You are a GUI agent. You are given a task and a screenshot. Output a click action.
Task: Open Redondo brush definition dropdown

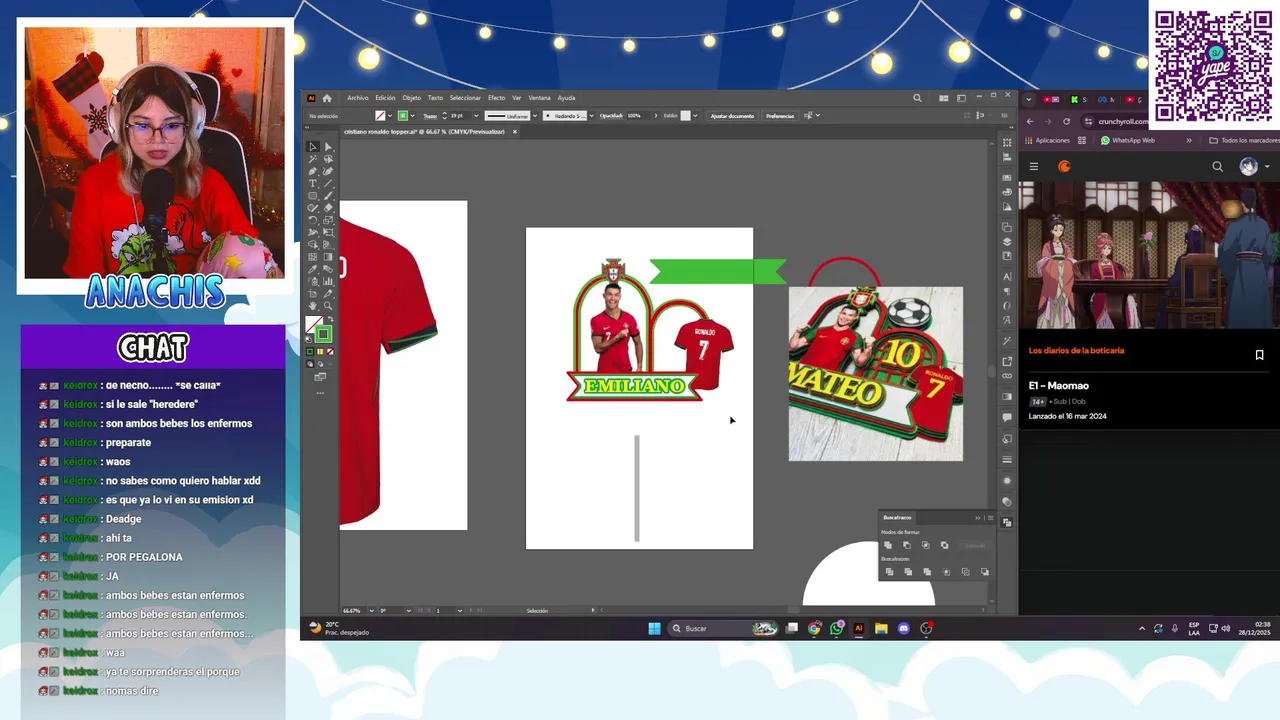592,115
